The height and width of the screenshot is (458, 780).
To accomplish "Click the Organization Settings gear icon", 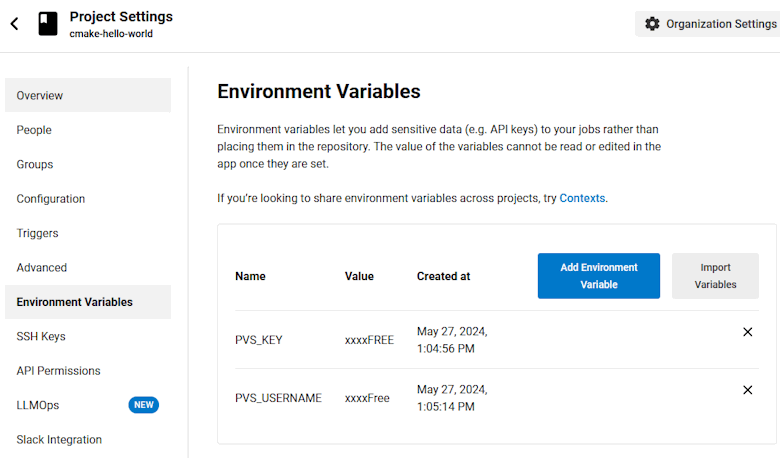I will 652,24.
